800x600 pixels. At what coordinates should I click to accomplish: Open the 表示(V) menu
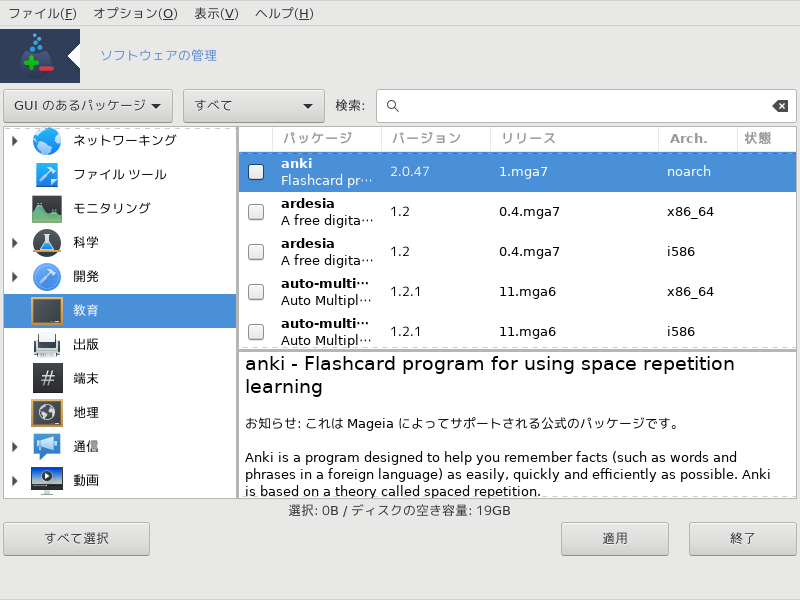tap(216, 13)
